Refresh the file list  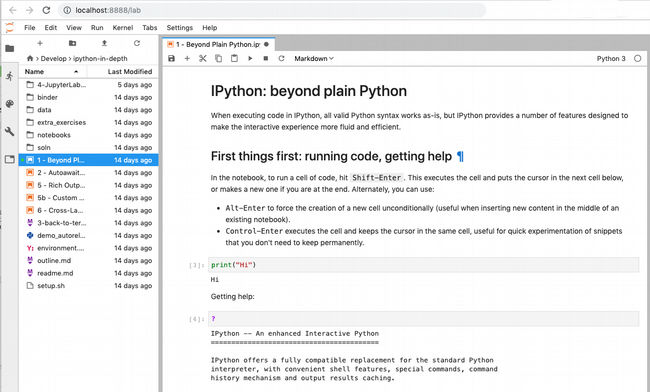pos(137,43)
